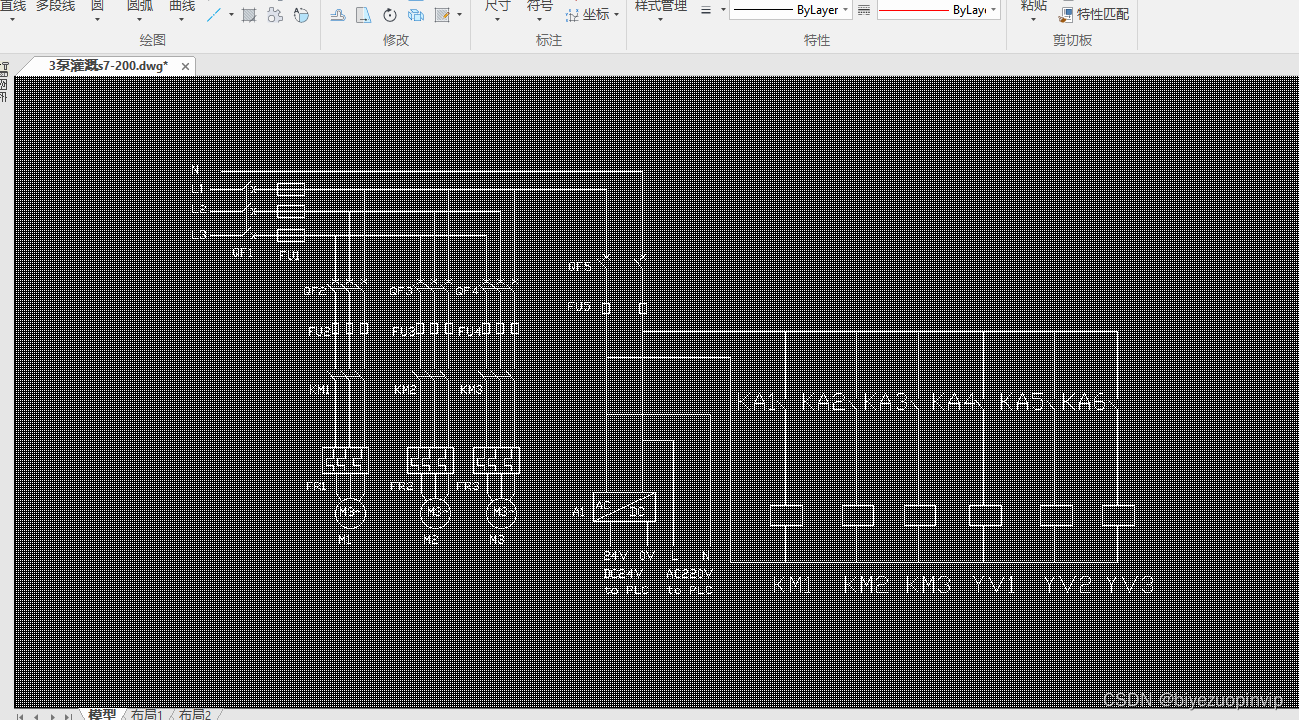Click the first Modify panel icon
The image size is (1299, 720).
tap(338, 15)
